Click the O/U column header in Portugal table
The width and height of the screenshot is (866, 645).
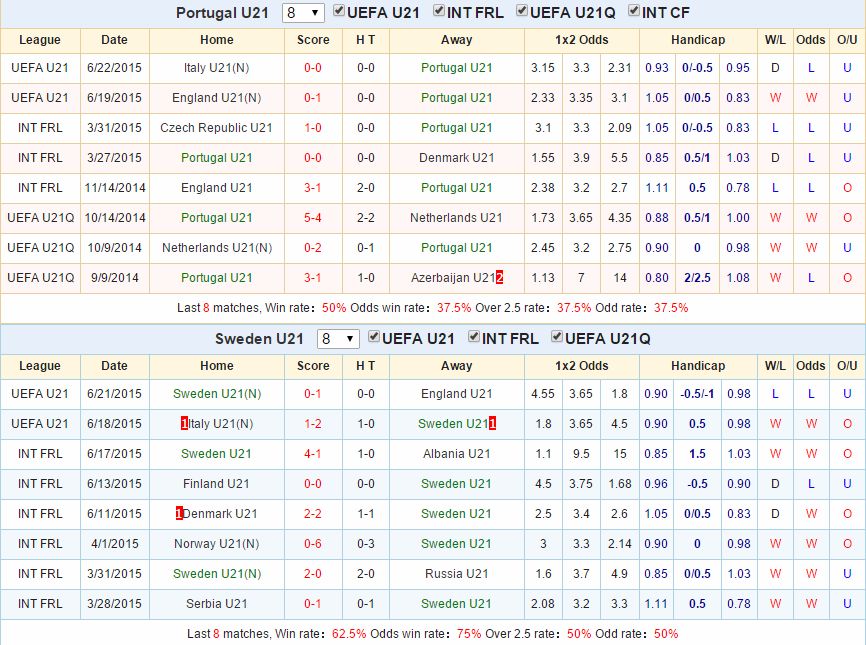click(x=847, y=40)
